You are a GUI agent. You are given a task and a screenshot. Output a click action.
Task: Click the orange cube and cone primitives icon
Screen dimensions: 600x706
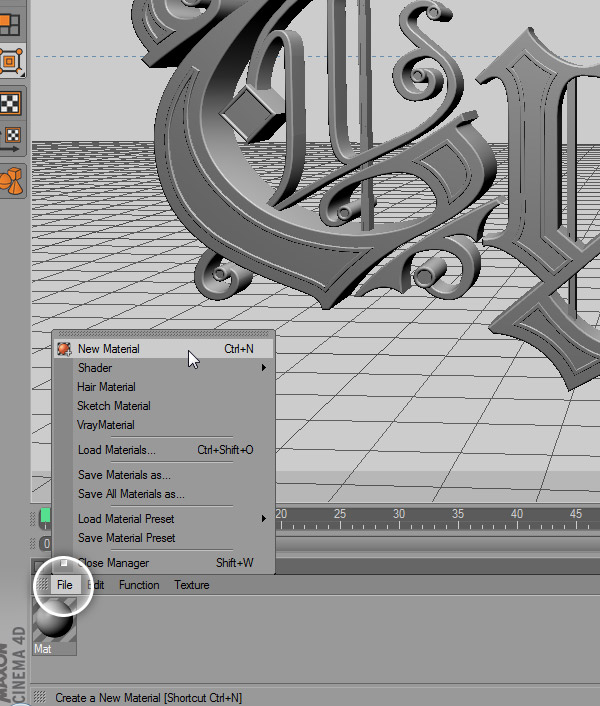click(x=11, y=181)
